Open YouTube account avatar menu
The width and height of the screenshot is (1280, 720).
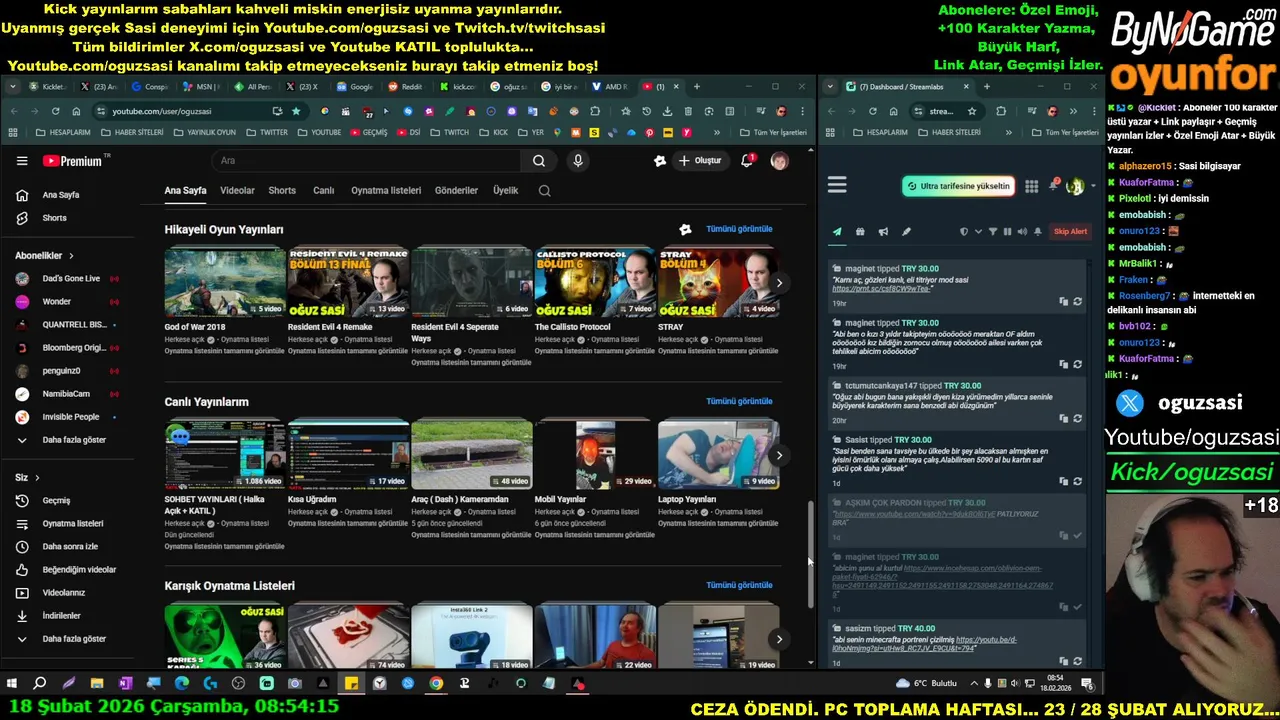coord(779,161)
